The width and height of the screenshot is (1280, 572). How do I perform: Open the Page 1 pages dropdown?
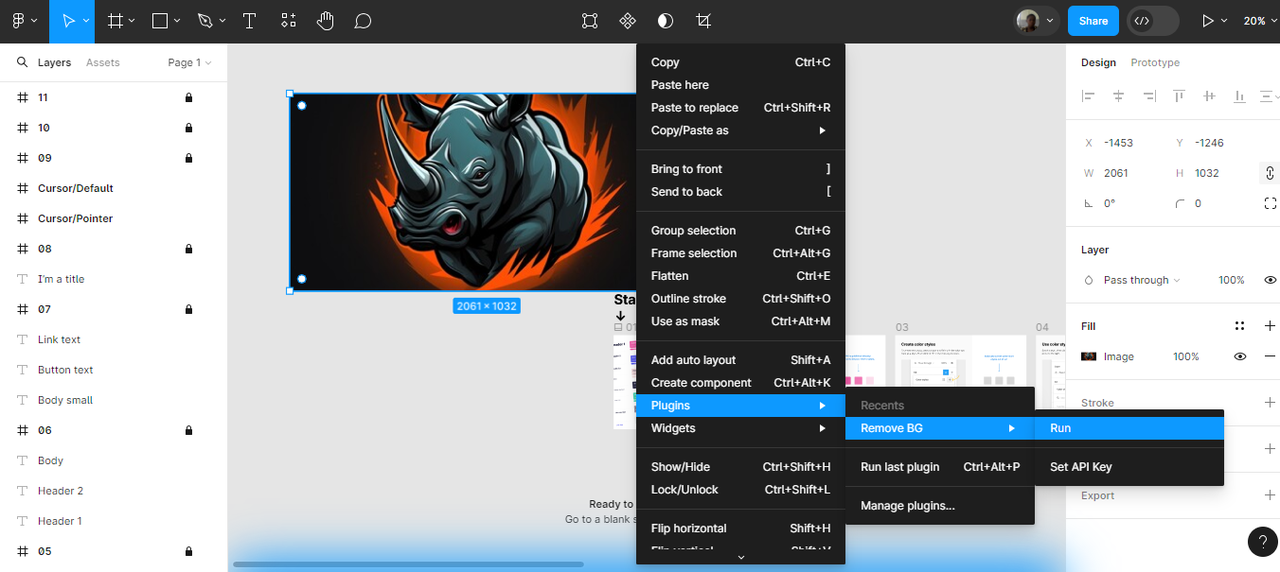point(190,62)
